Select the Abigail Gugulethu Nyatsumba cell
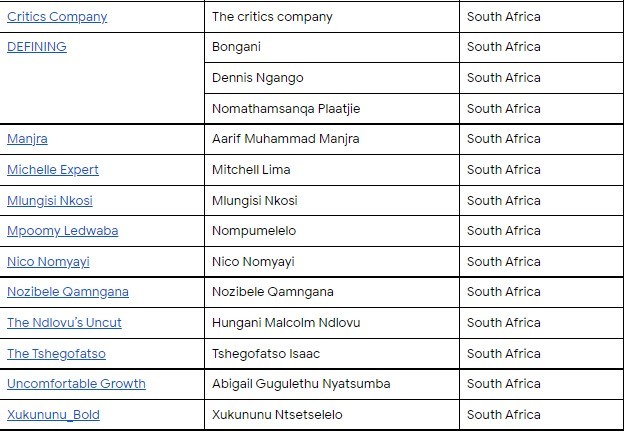This screenshot has width=624, height=431. [301, 384]
